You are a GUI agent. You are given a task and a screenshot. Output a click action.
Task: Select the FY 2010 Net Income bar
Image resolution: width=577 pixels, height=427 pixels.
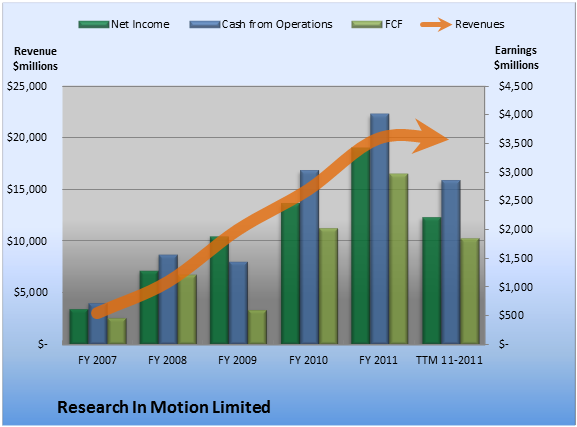coord(290,274)
